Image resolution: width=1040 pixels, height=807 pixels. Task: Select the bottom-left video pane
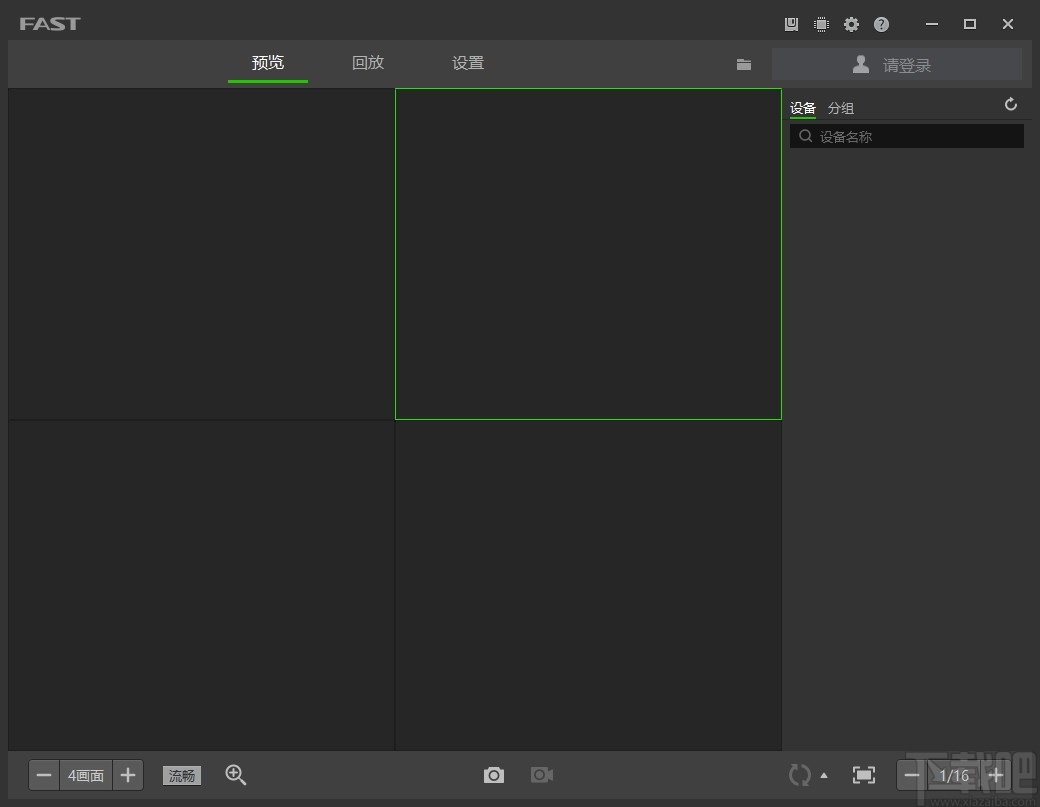point(202,586)
